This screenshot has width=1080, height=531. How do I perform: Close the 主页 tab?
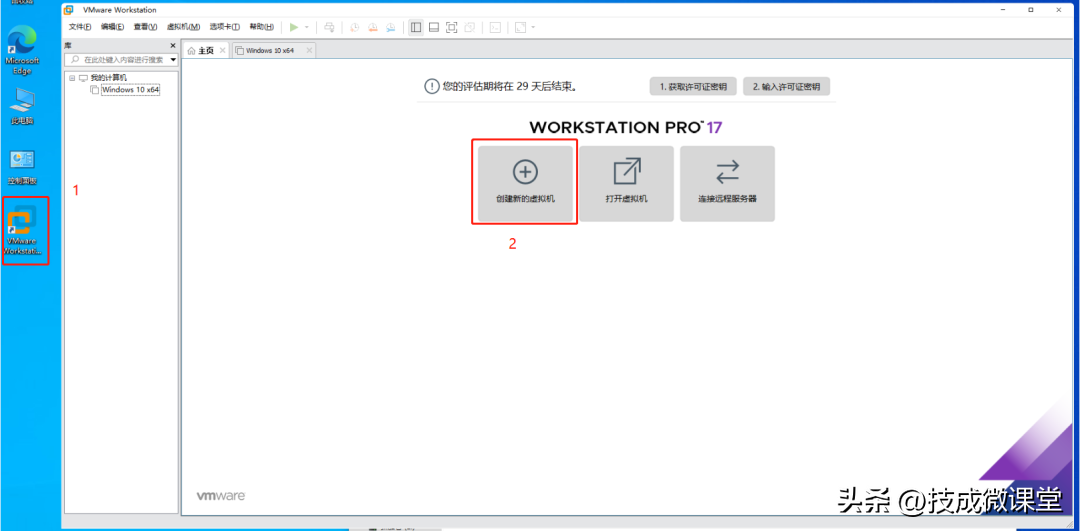[222, 50]
